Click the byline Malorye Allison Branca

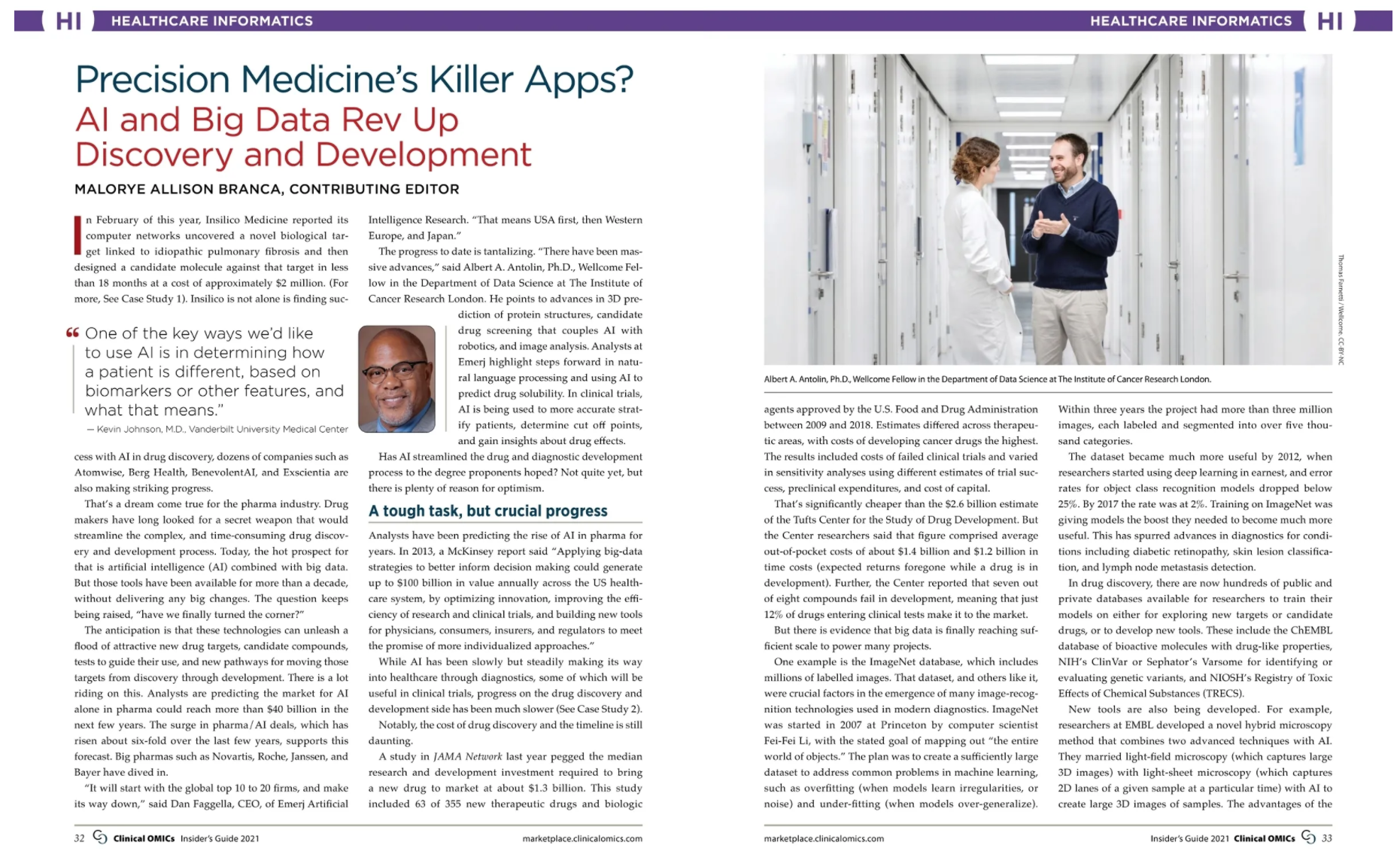click(267, 189)
